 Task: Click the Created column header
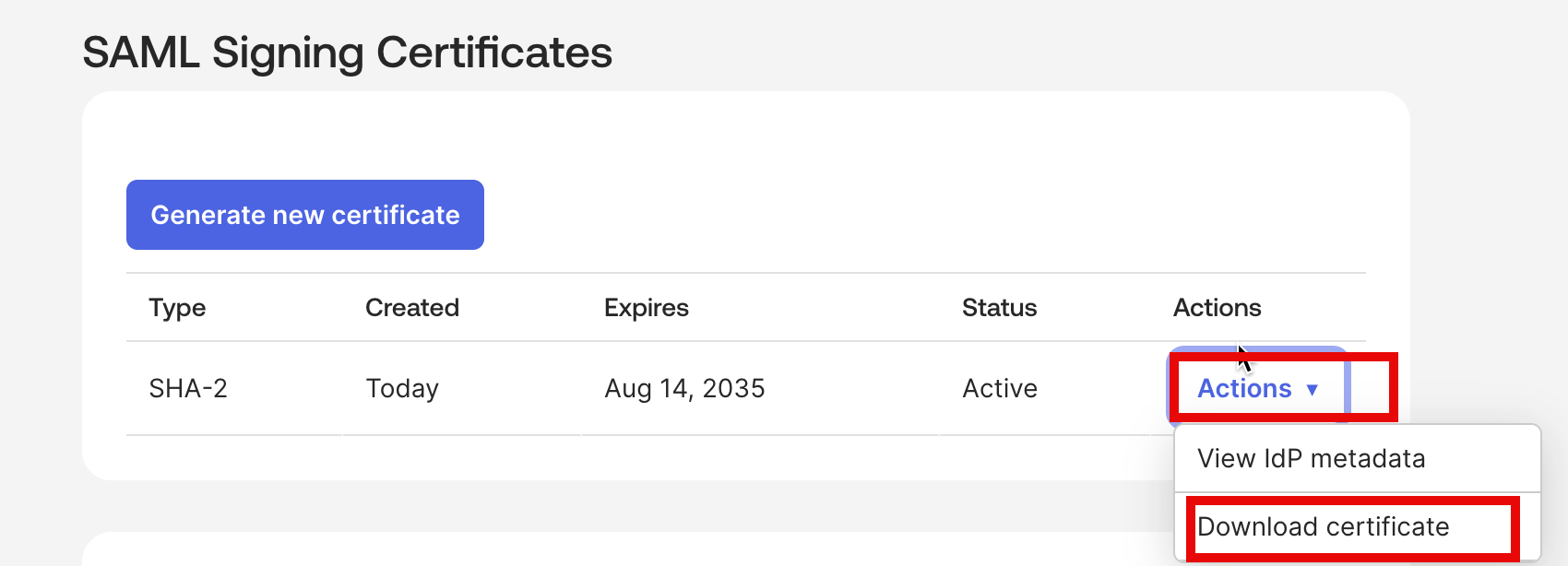pos(412,308)
